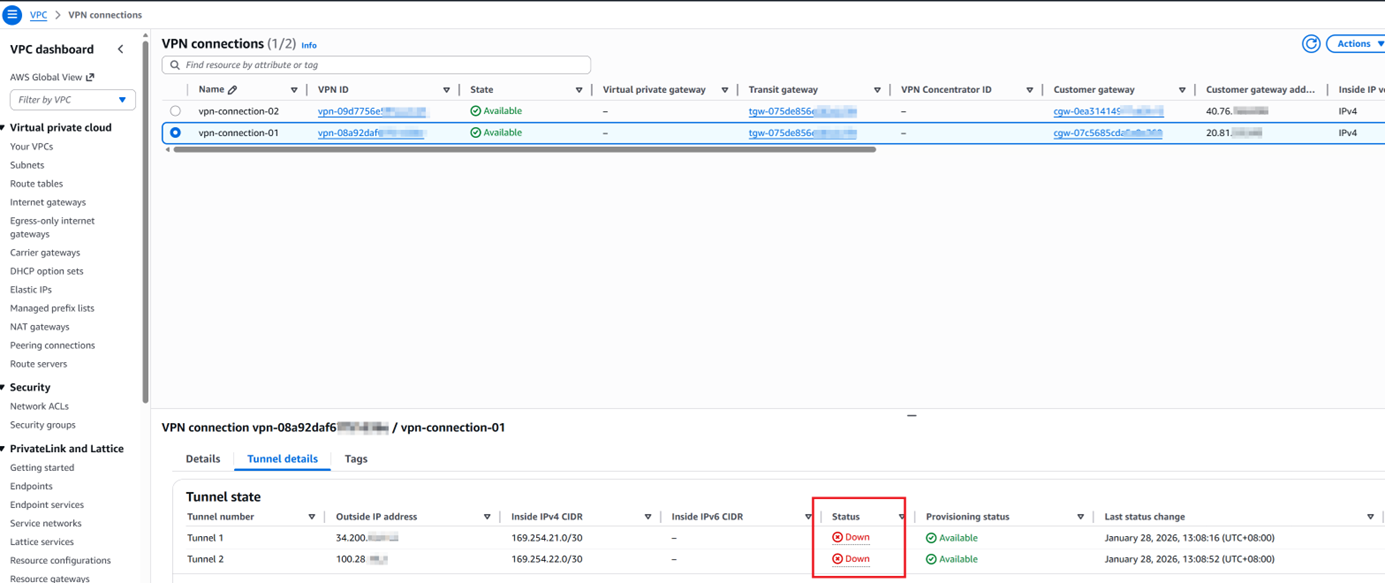Refresh the VPN connections list
The height and width of the screenshot is (583, 1385).
pyautogui.click(x=1310, y=44)
